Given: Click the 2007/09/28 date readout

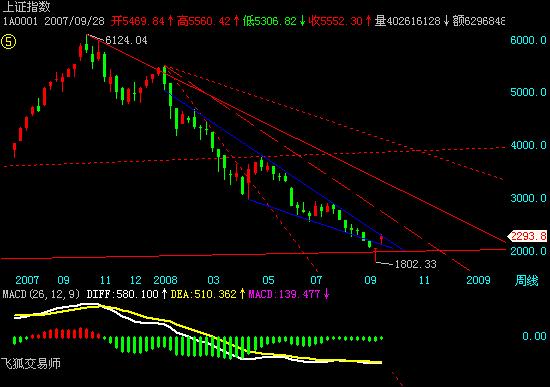Looking at the screenshot, I should (x=74, y=21).
